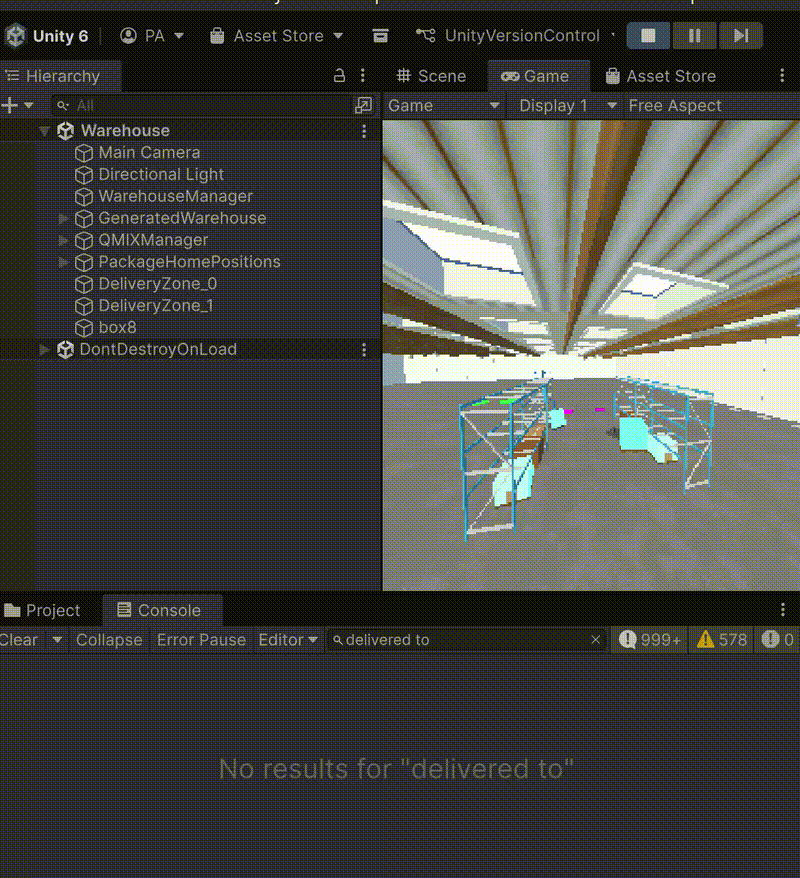Click the package manager box icon in toolbar

[380, 36]
